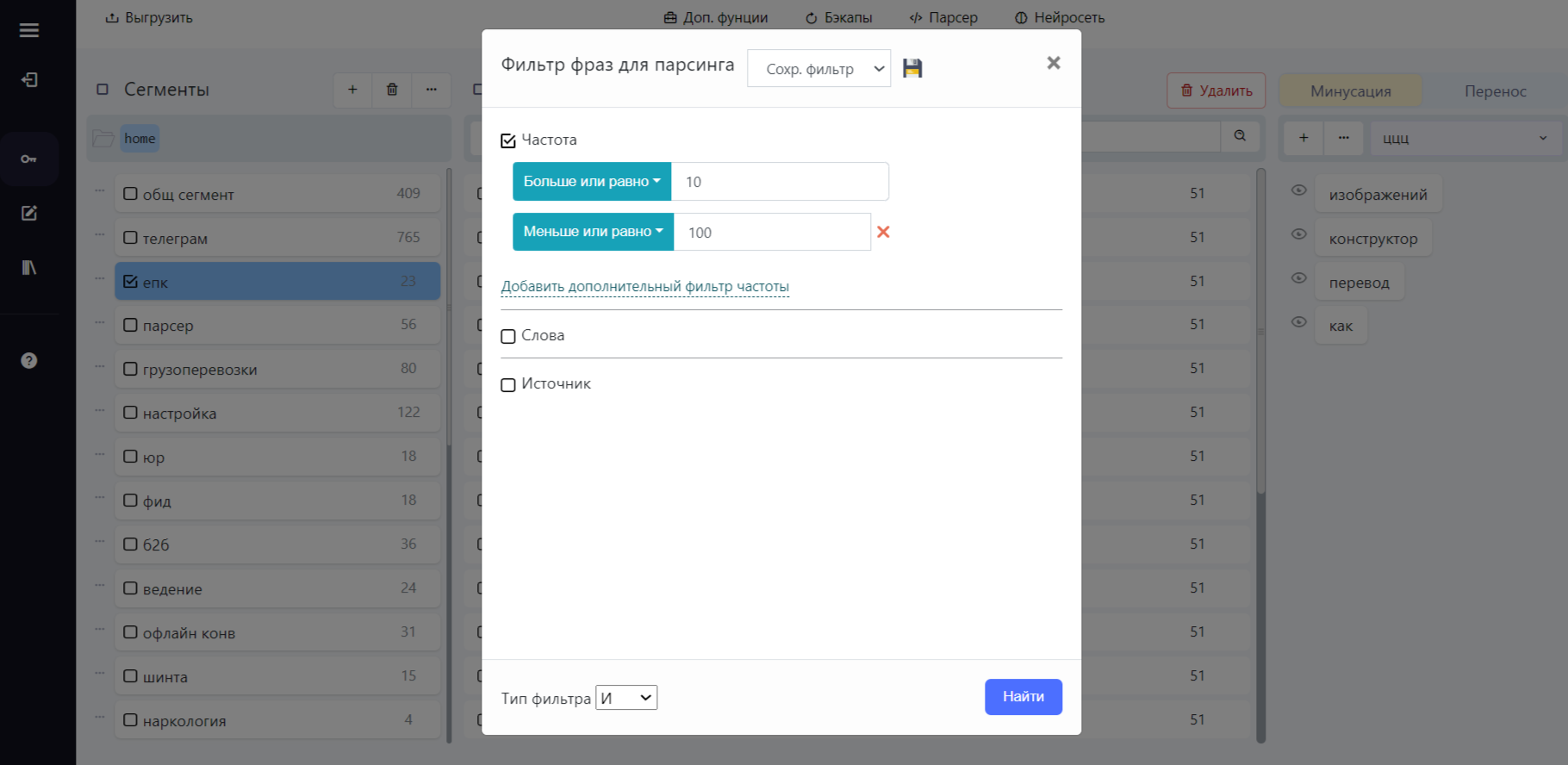Open the Парсер menu item
Image resolution: width=1568 pixels, height=765 pixels.
point(943,17)
